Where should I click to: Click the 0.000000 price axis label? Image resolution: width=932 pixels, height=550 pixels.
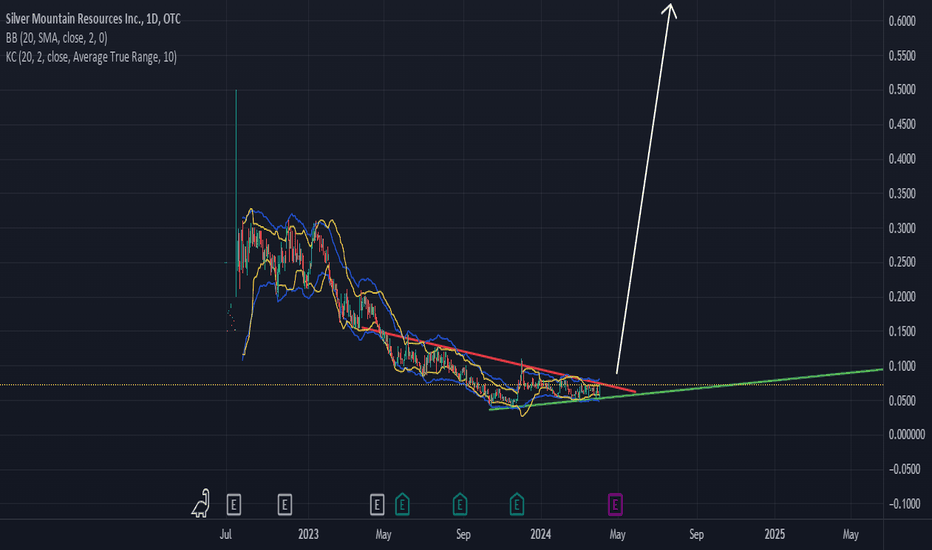click(906, 435)
